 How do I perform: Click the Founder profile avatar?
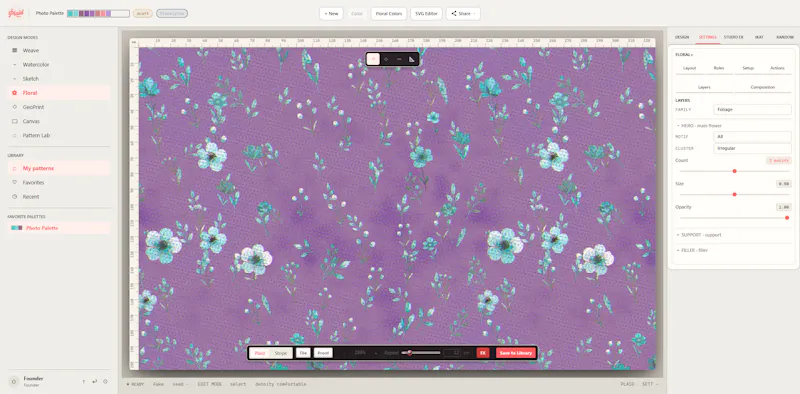coord(14,381)
